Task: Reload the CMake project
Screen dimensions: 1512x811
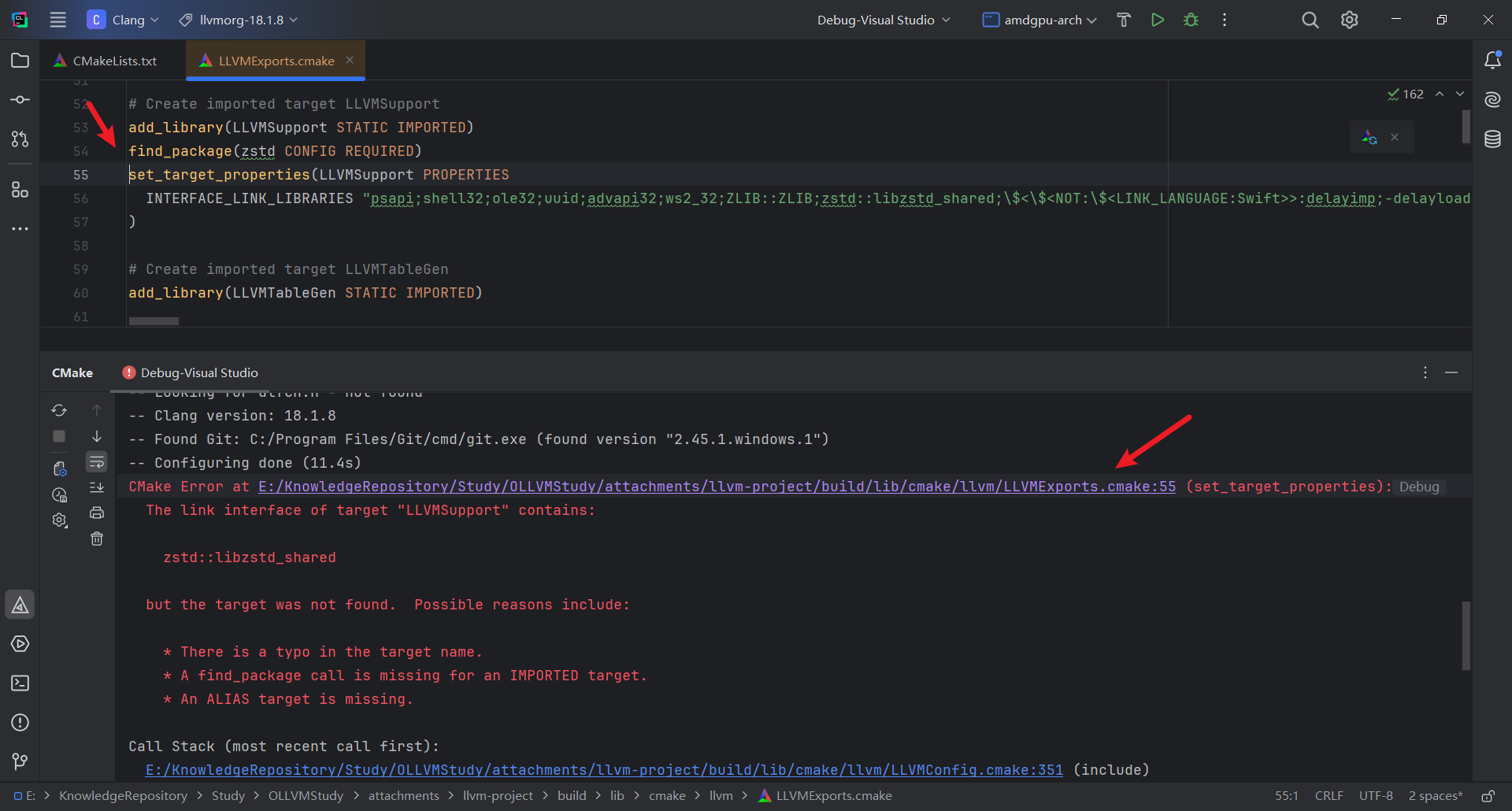Action: click(x=59, y=410)
